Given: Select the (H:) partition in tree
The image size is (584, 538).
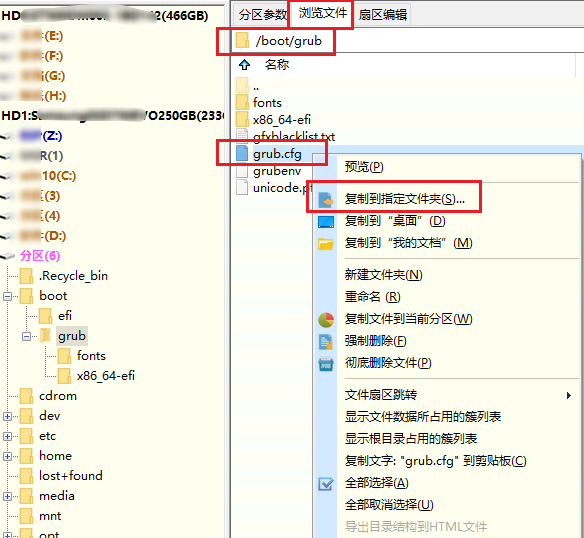Looking at the screenshot, I should pos(43,96).
